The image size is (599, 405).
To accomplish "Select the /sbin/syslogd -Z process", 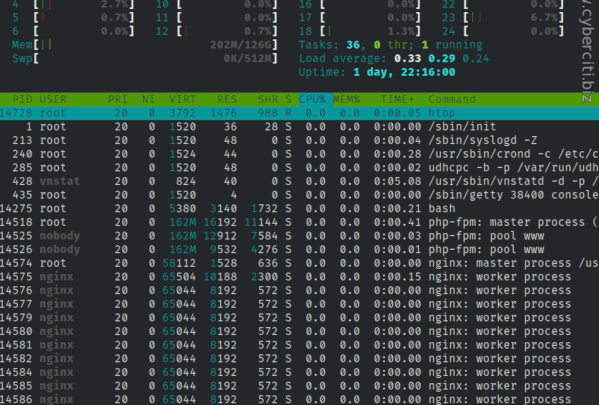I will pos(300,141).
